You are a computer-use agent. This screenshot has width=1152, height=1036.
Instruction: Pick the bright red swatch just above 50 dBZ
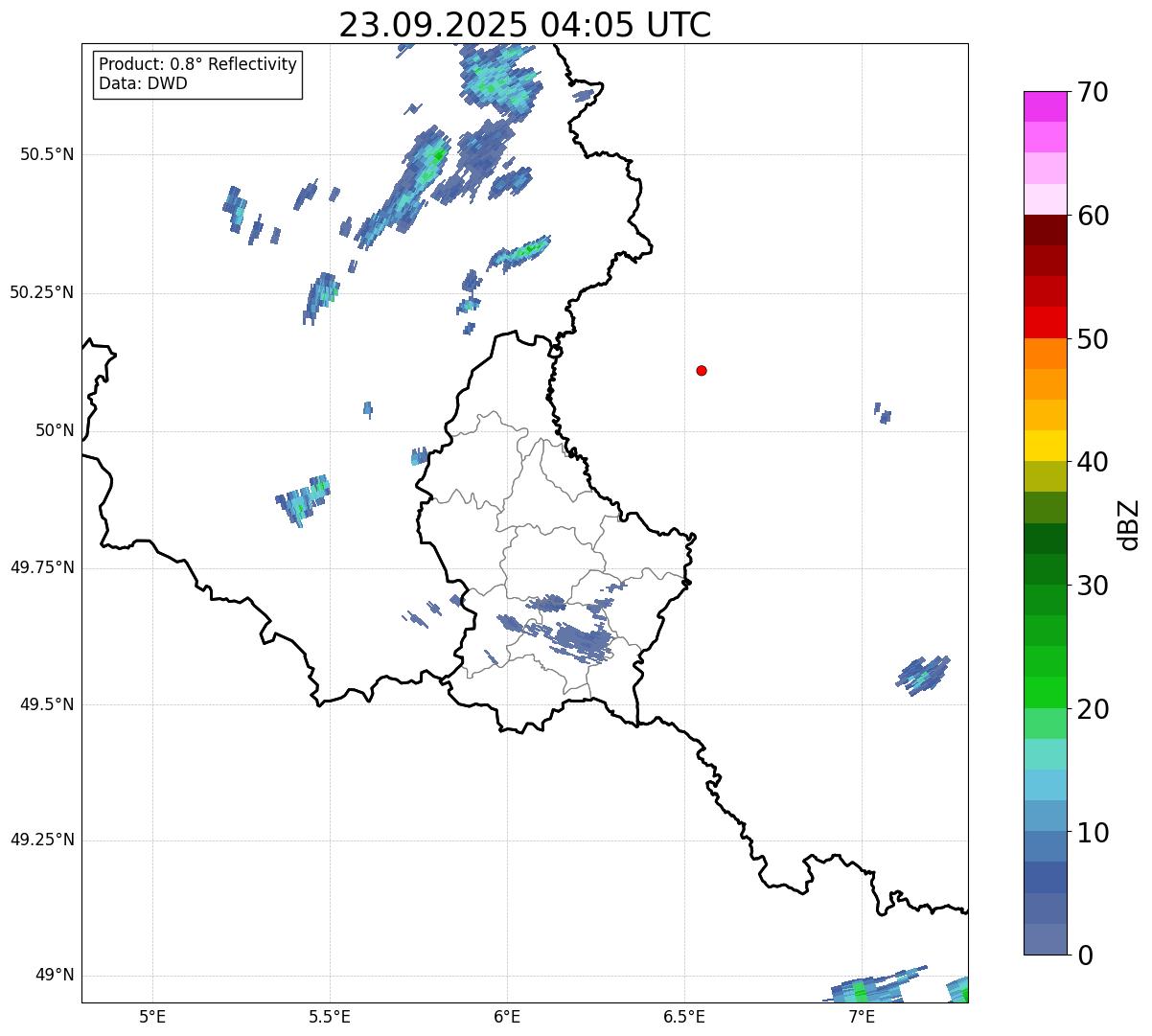[x=1045, y=322]
